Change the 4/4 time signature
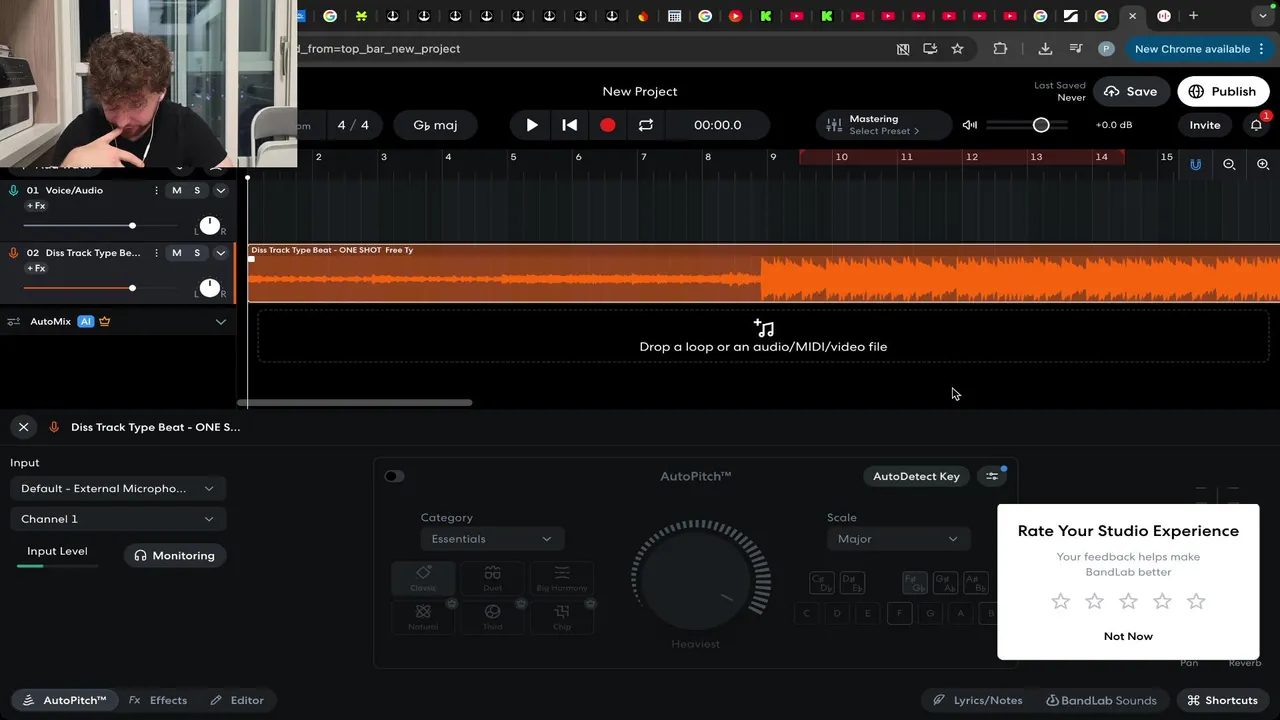Viewport: 1280px width, 720px height. click(x=353, y=125)
